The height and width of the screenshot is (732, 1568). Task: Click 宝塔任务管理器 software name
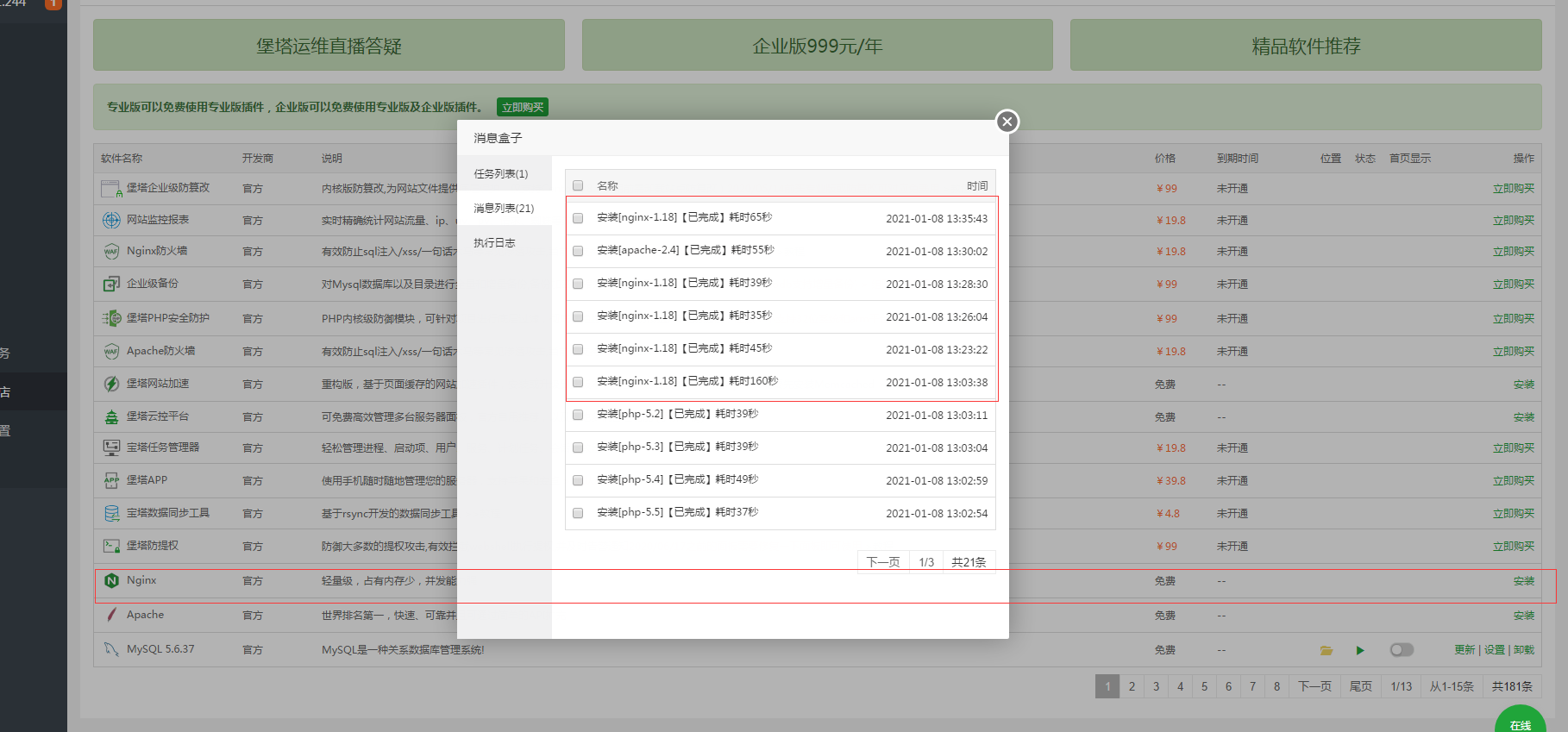(163, 447)
